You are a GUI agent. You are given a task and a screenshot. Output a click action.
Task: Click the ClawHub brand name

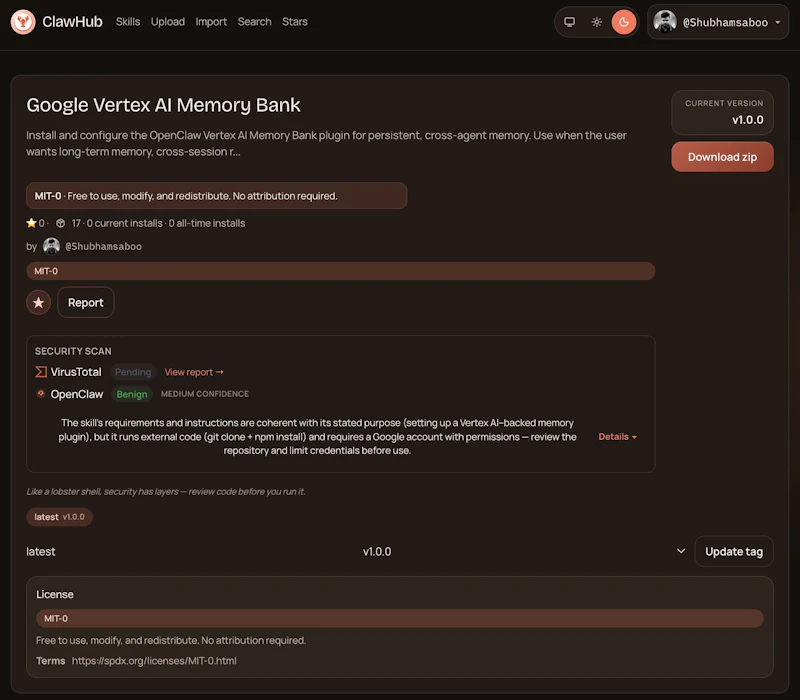[x=72, y=22]
